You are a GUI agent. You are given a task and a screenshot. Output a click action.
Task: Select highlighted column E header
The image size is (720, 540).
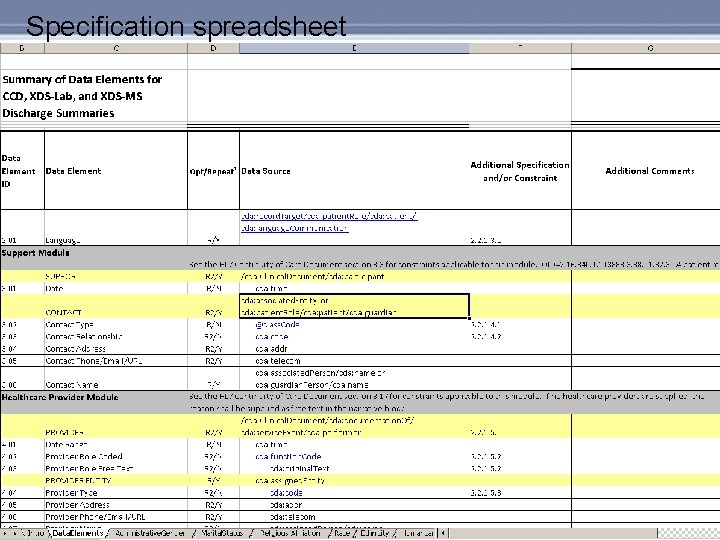pos(354,48)
